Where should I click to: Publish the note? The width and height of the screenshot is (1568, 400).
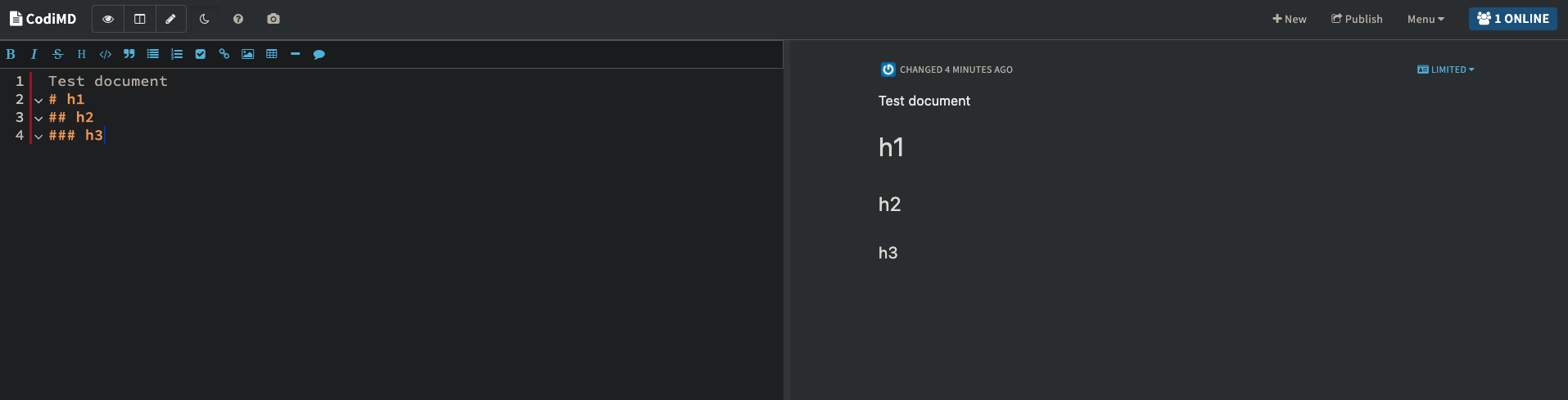[x=1357, y=19]
